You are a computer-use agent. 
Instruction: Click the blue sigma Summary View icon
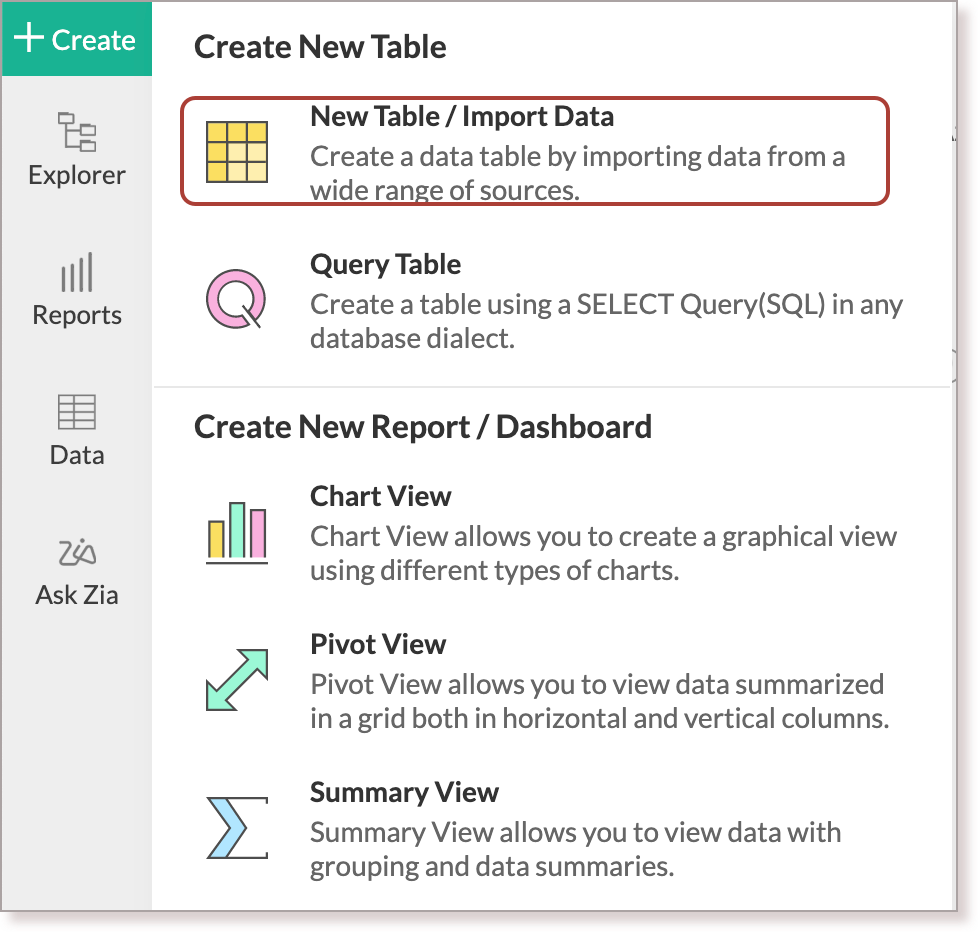pyautogui.click(x=236, y=828)
